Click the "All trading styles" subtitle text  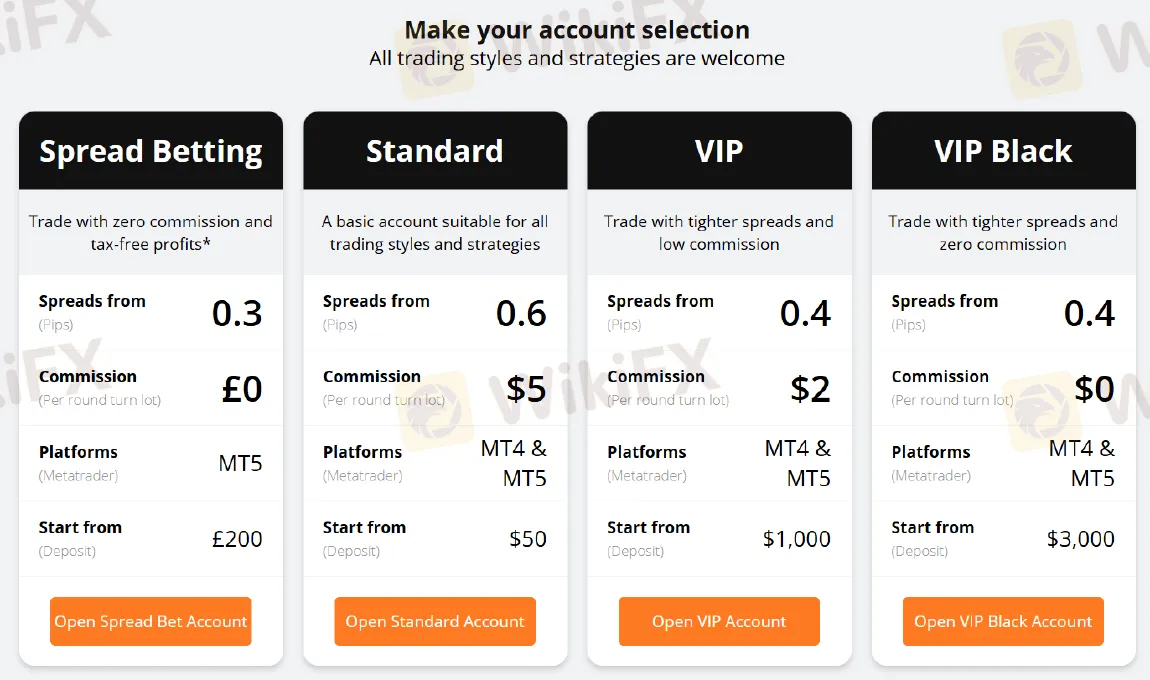[577, 58]
